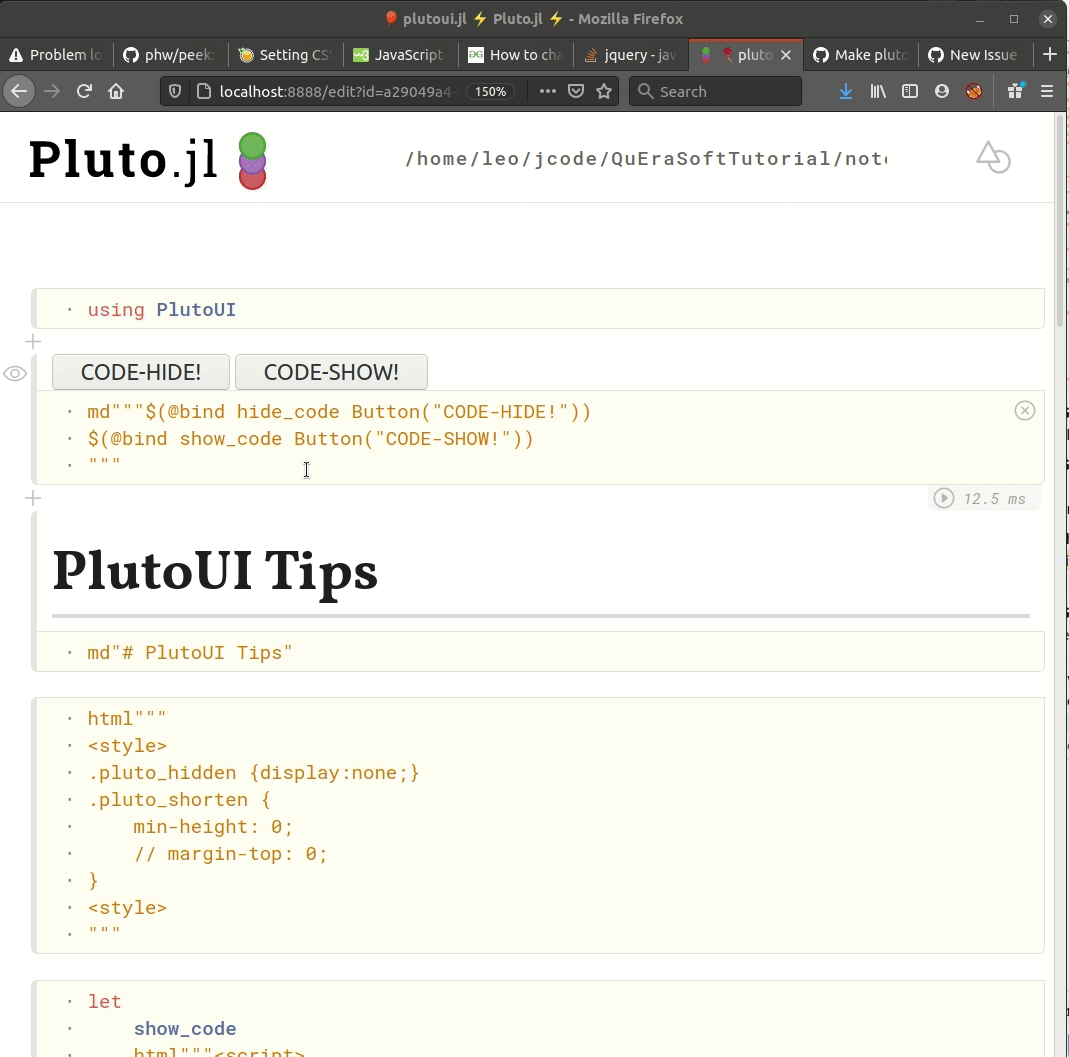Add cell below using PlutoUI

33,342
